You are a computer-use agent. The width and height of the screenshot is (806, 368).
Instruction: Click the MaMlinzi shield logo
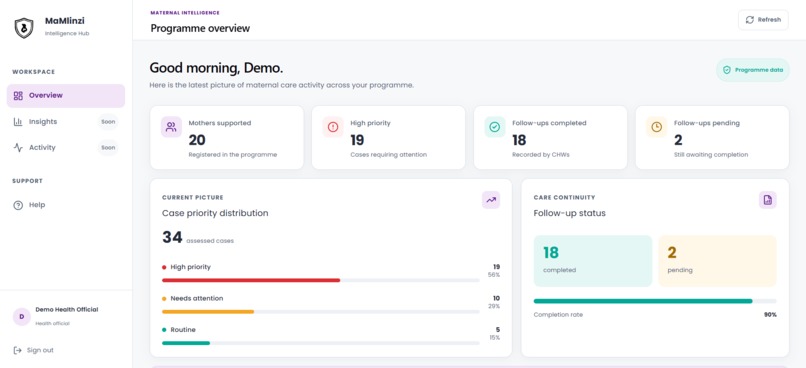[x=24, y=28]
